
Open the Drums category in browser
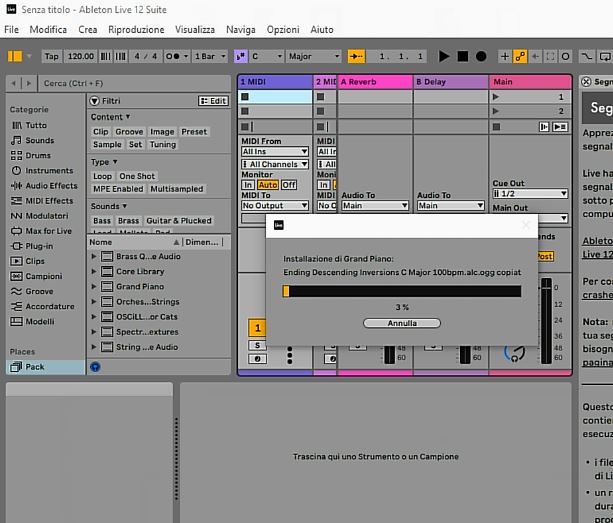(x=38, y=156)
